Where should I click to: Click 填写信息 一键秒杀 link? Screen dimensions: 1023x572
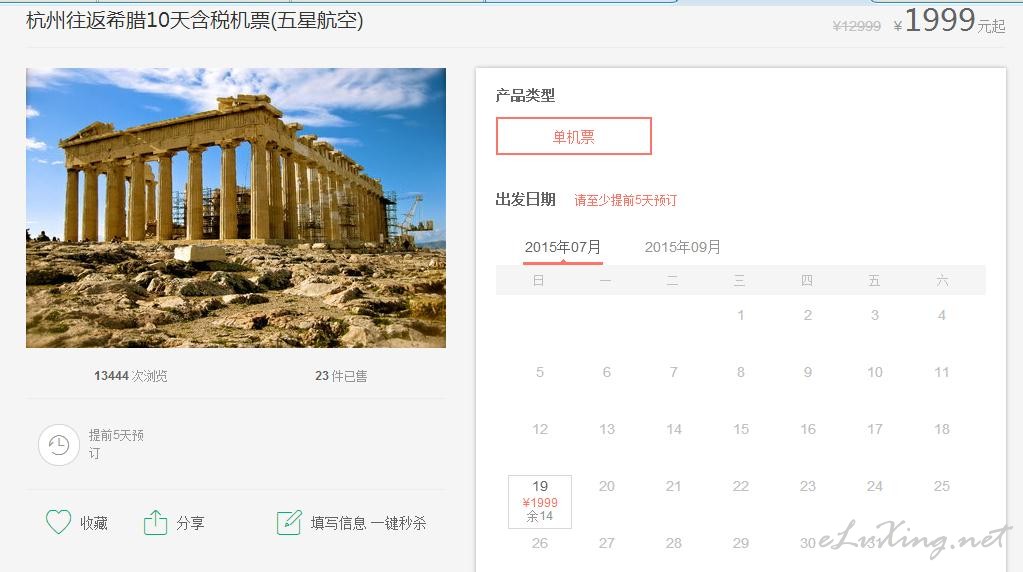(368, 523)
